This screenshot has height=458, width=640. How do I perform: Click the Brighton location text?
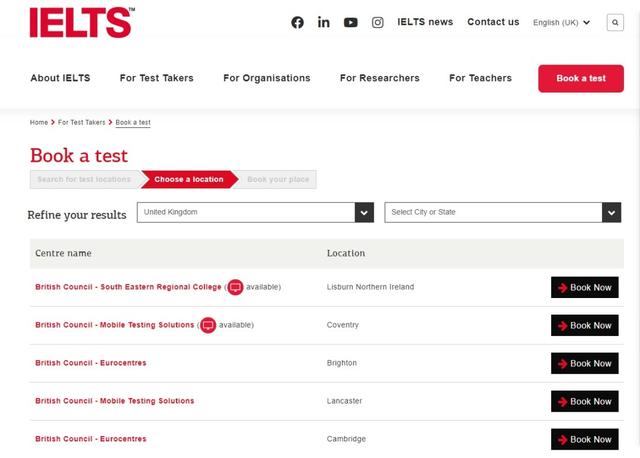342,363
